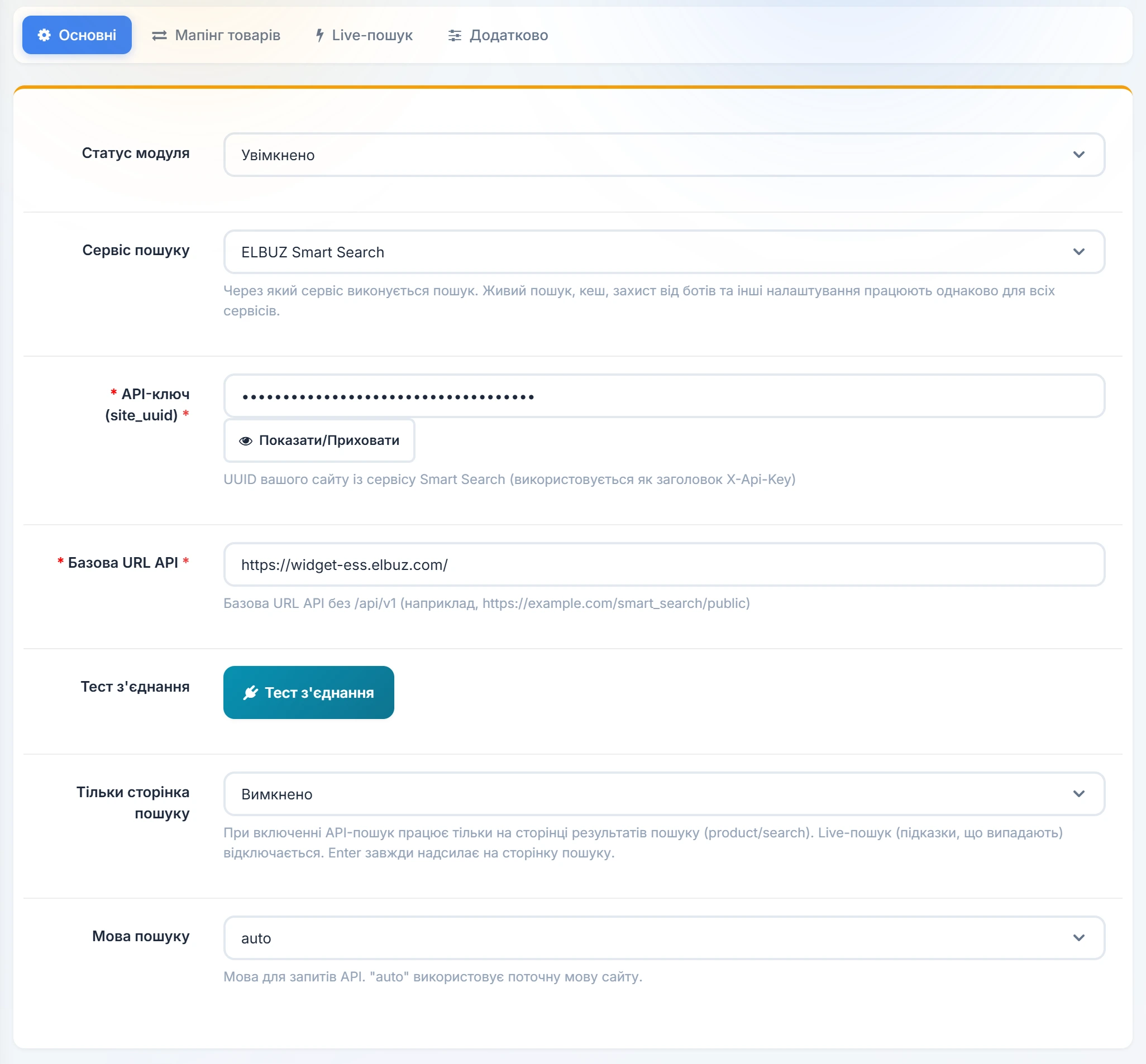Focus the API-ключ password field
The image size is (1146, 1064).
(663, 396)
